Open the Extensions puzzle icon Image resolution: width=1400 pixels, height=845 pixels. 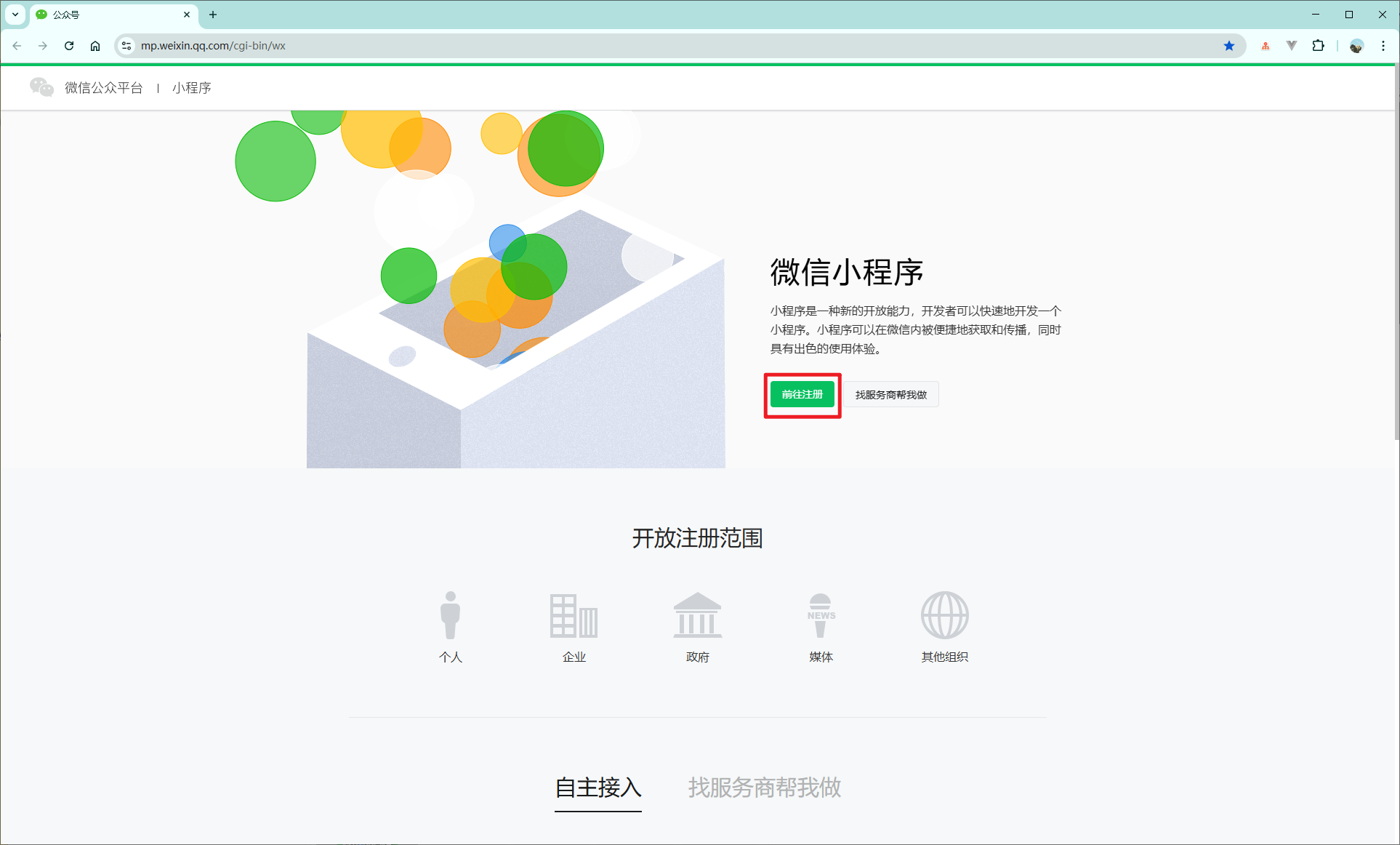(1318, 46)
